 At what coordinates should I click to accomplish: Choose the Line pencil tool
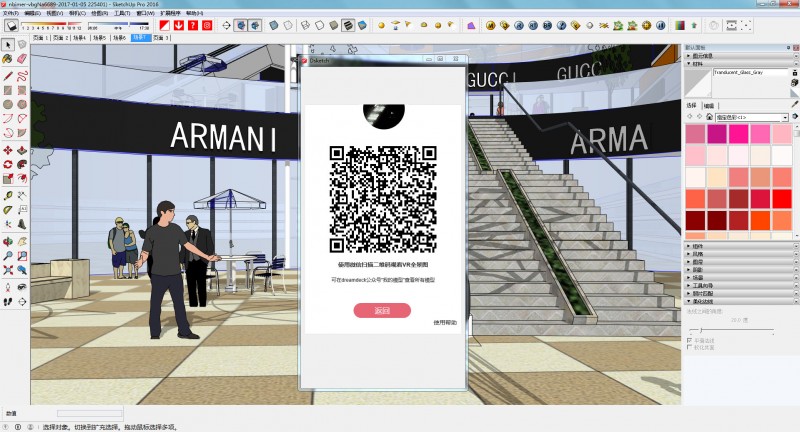click(8, 77)
